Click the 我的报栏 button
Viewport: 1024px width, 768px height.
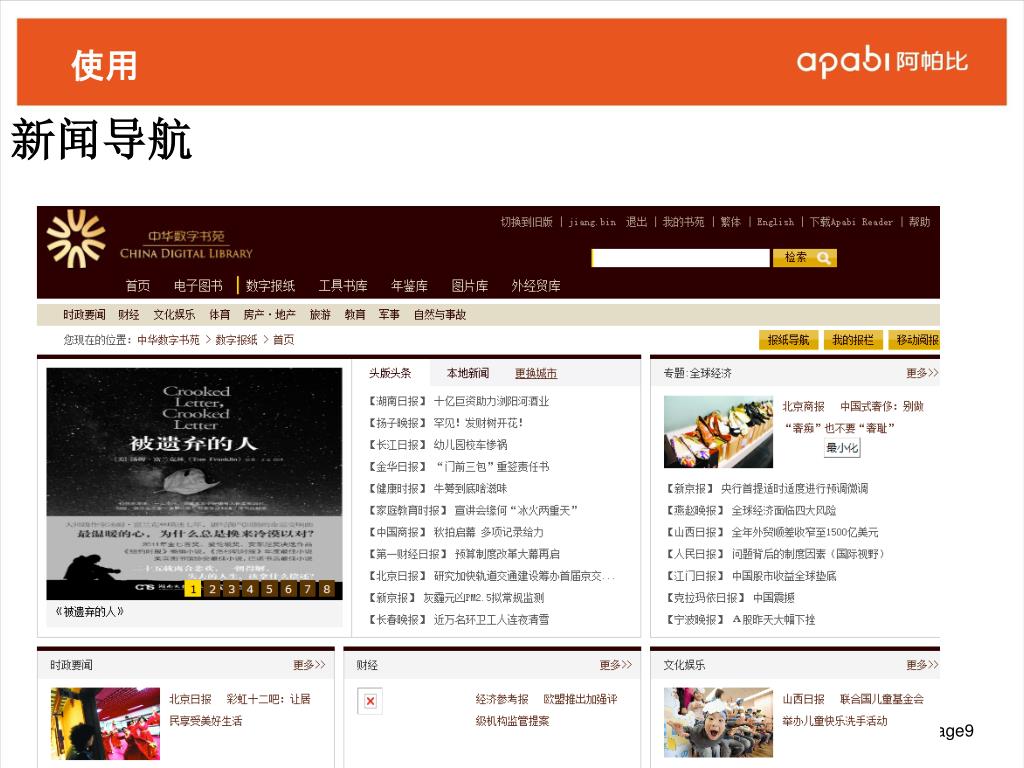click(x=853, y=340)
